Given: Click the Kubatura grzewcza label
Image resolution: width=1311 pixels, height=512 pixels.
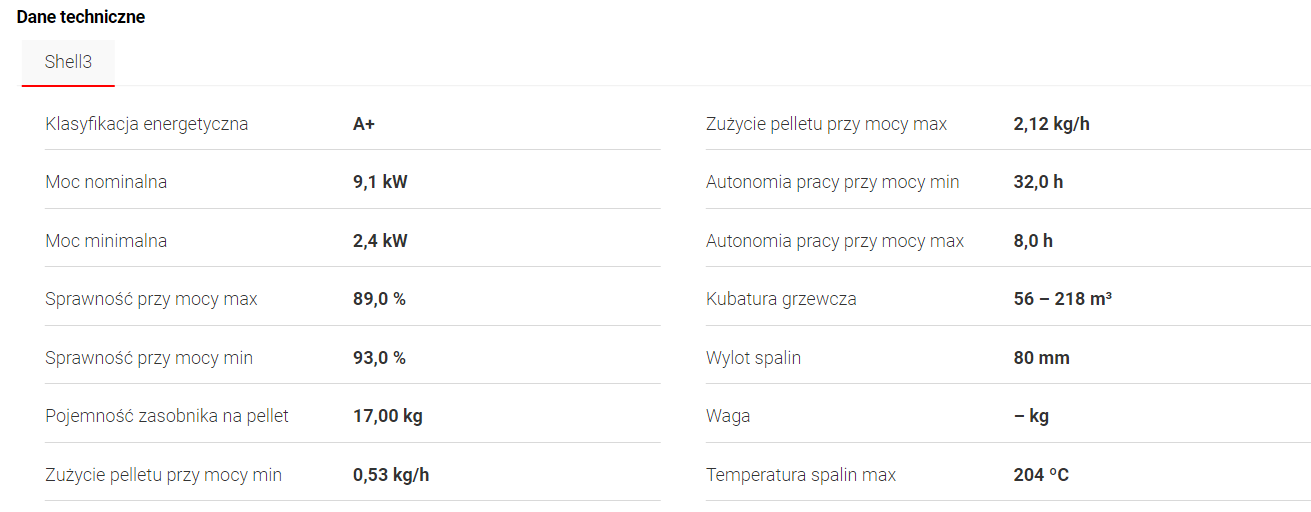Looking at the screenshot, I should pyautogui.click(x=781, y=299).
